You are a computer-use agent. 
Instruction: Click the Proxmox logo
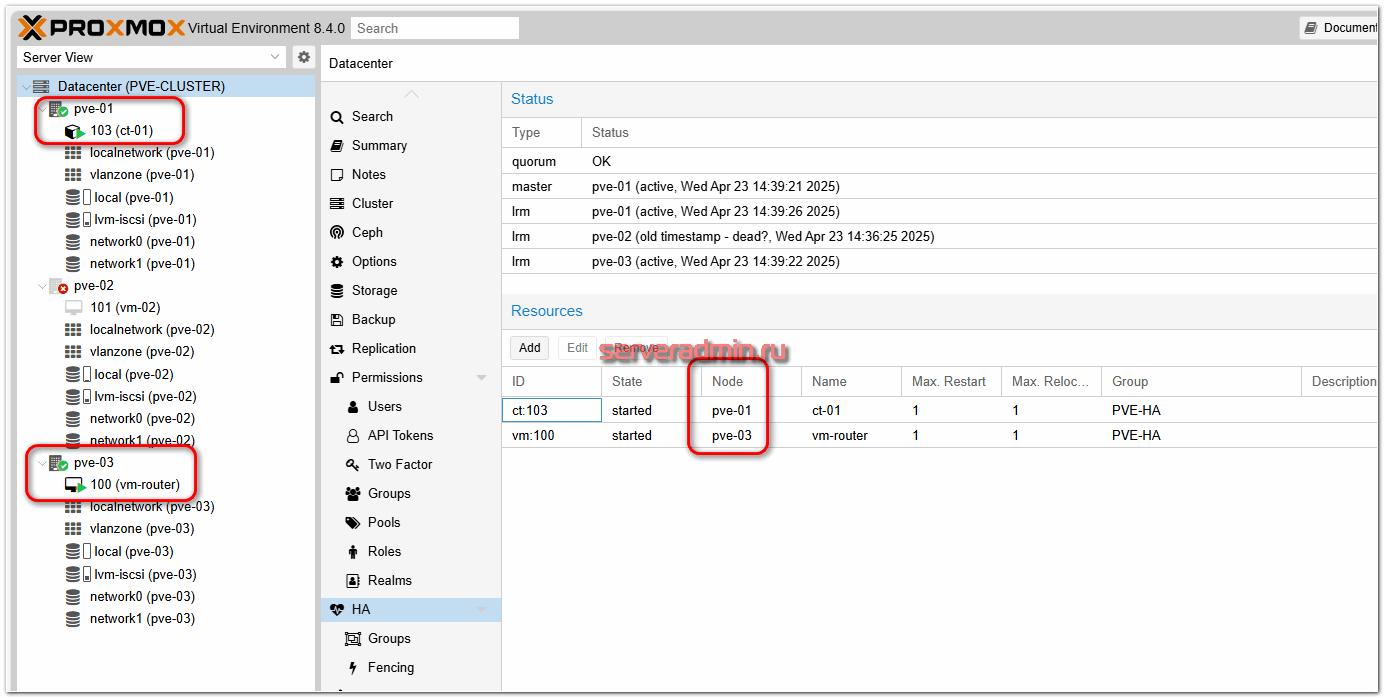tap(102, 27)
